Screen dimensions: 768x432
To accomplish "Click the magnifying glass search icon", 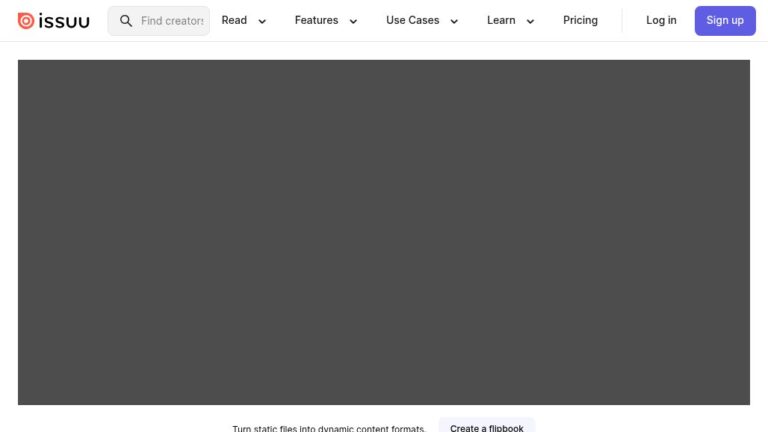I will pyautogui.click(x=126, y=21).
